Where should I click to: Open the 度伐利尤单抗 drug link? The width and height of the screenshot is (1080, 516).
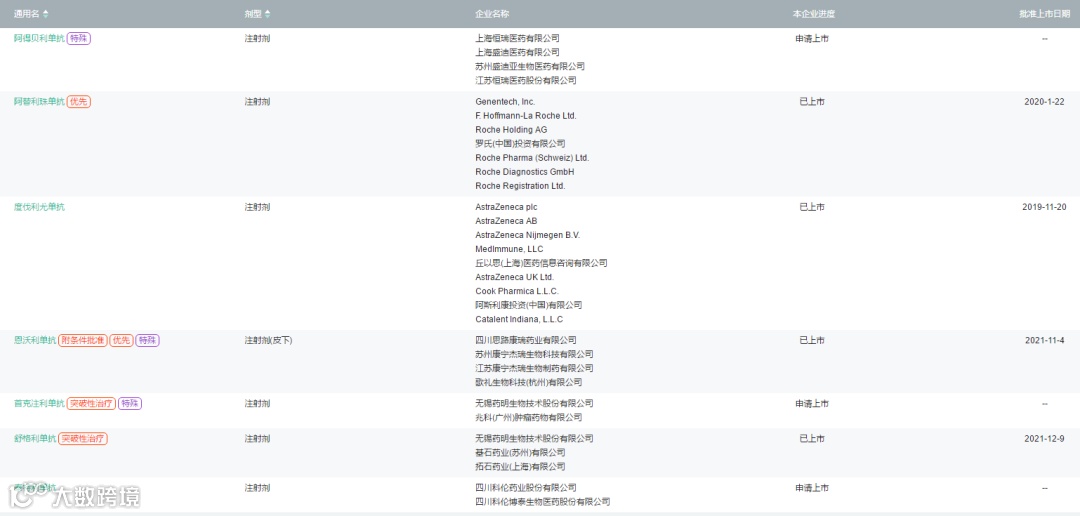click(x=39, y=207)
